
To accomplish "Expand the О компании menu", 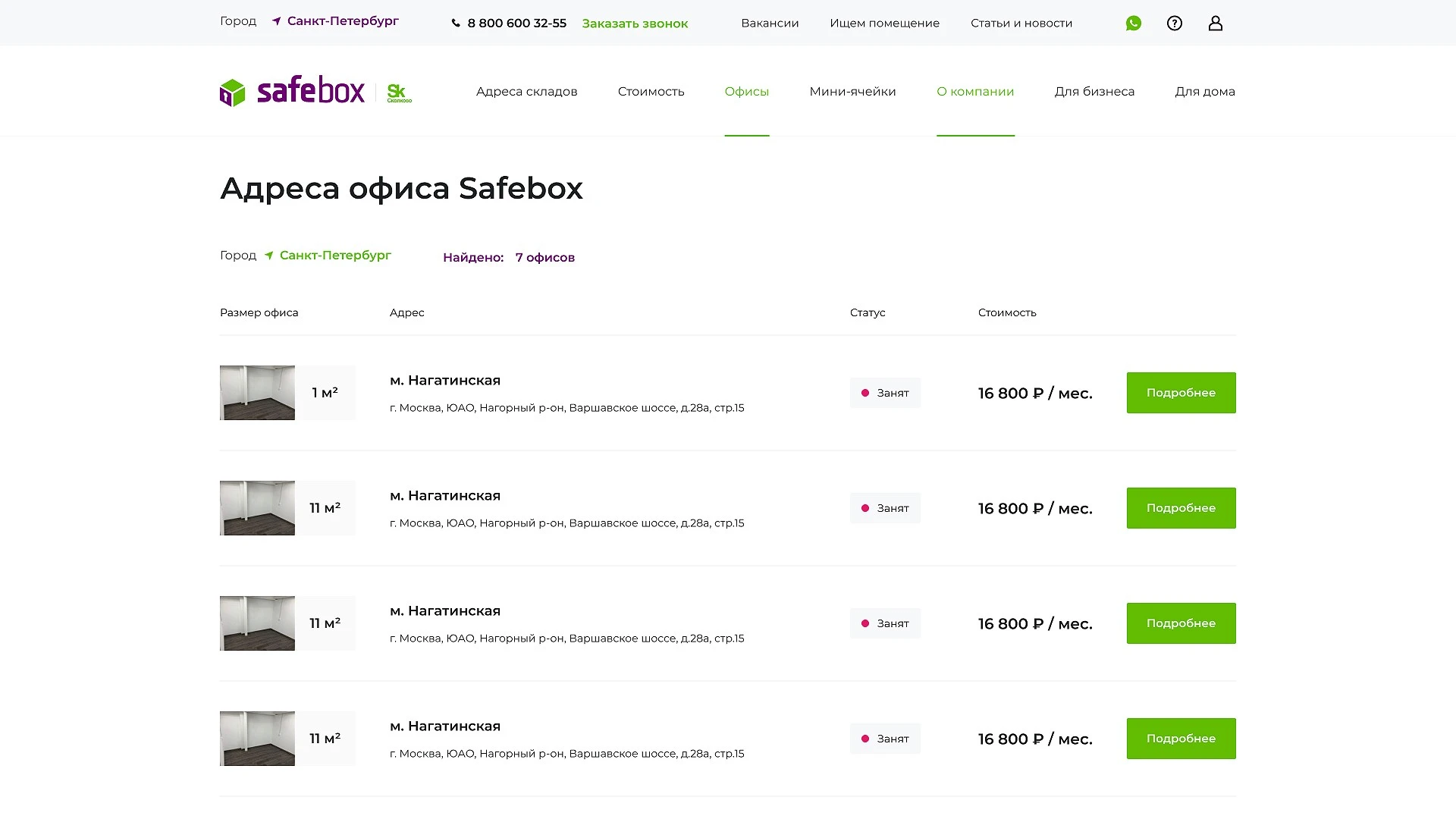I will [x=975, y=92].
